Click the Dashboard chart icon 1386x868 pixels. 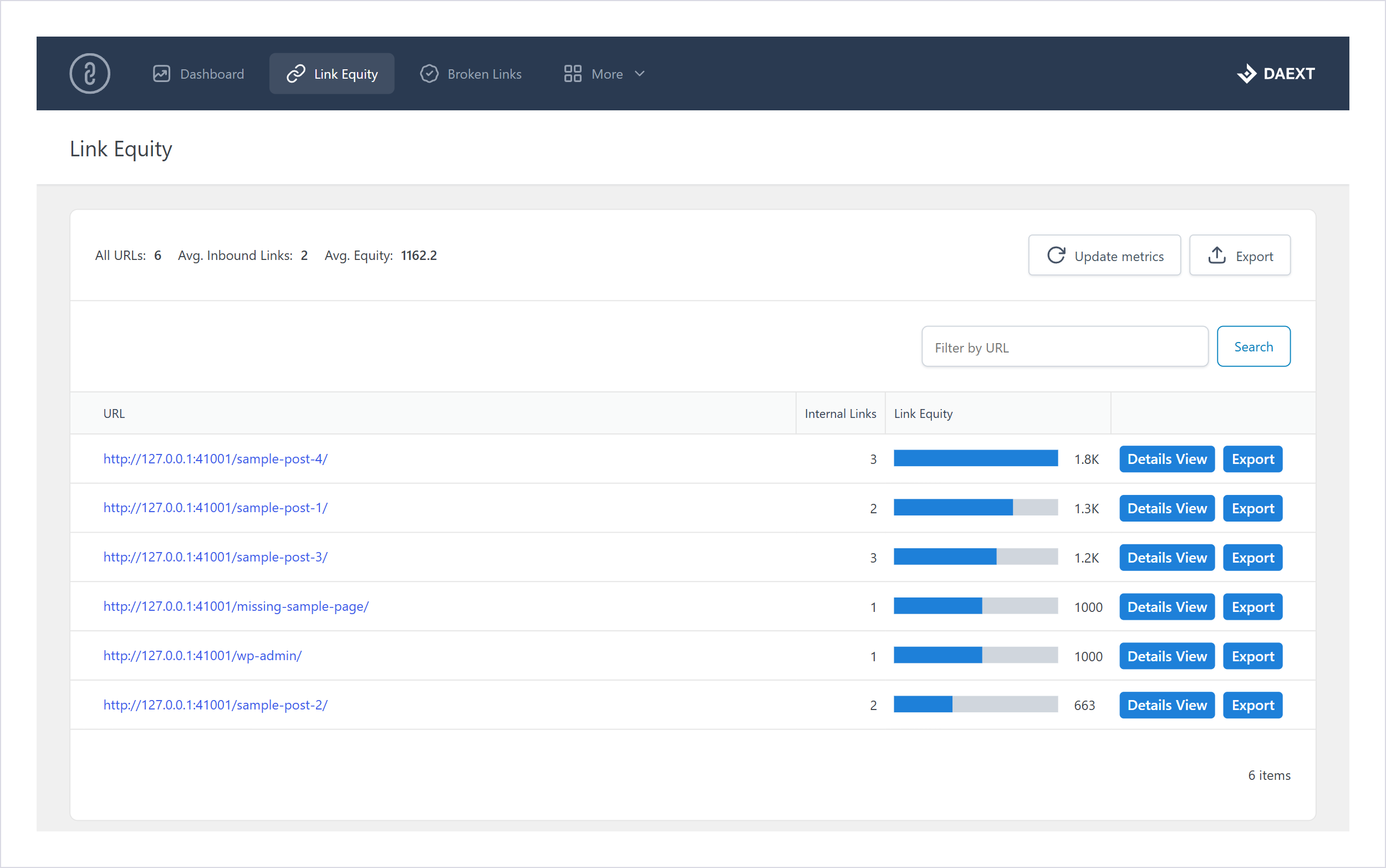[x=161, y=74]
